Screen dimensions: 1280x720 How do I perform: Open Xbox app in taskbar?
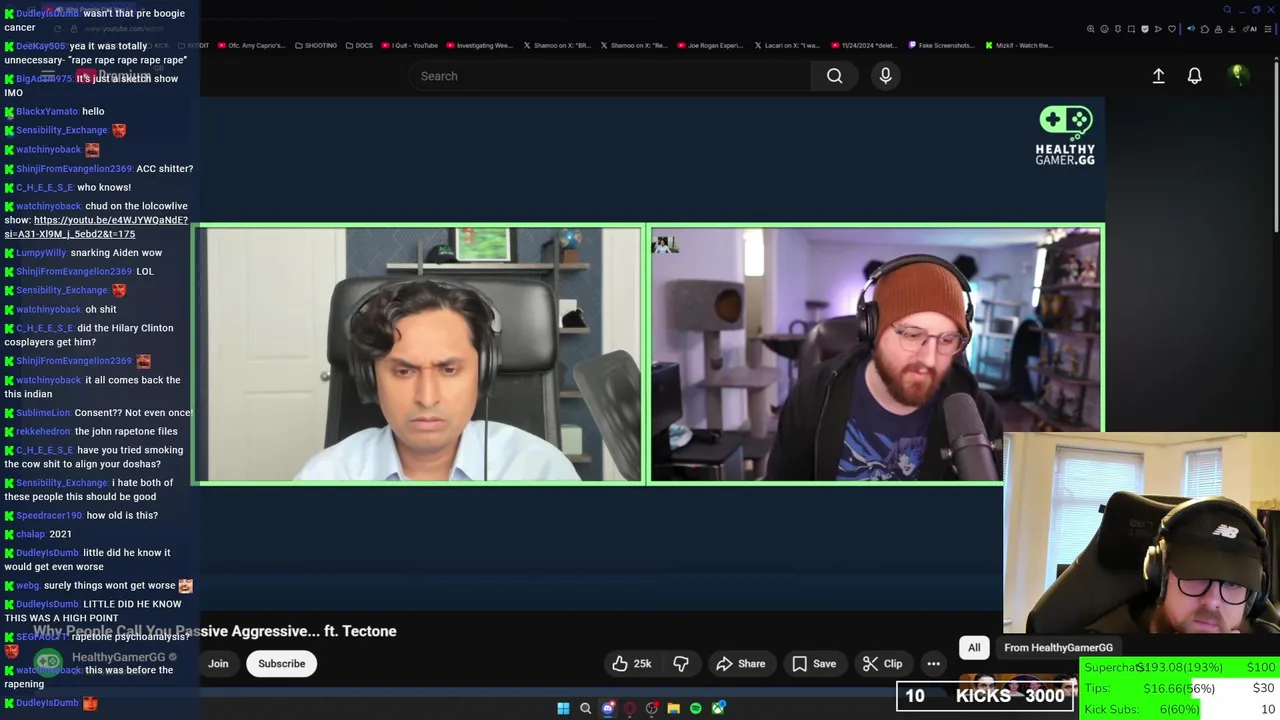point(718,708)
